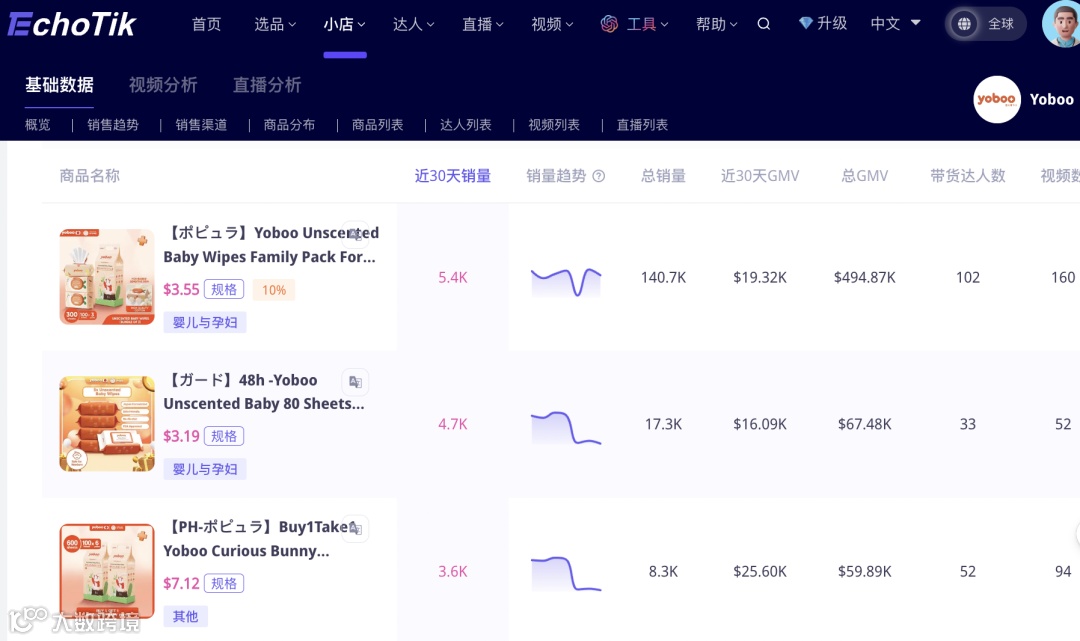Switch to the 直播分析 tab
This screenshot has height=641, width=1080.
click(x=267, y=85)
